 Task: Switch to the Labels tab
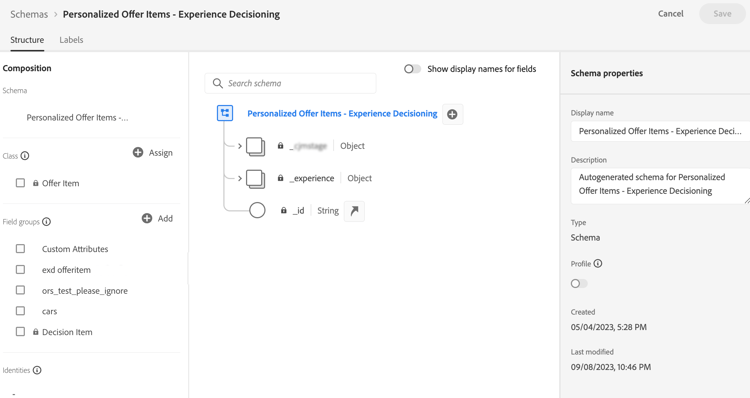point(71,40)
